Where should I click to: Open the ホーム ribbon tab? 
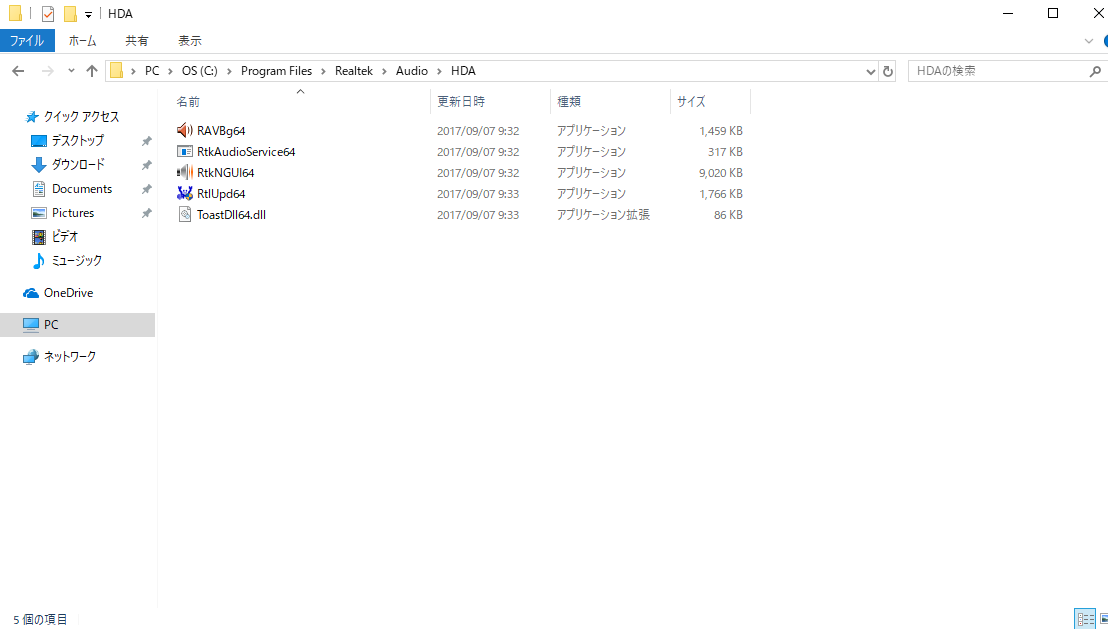83,41
